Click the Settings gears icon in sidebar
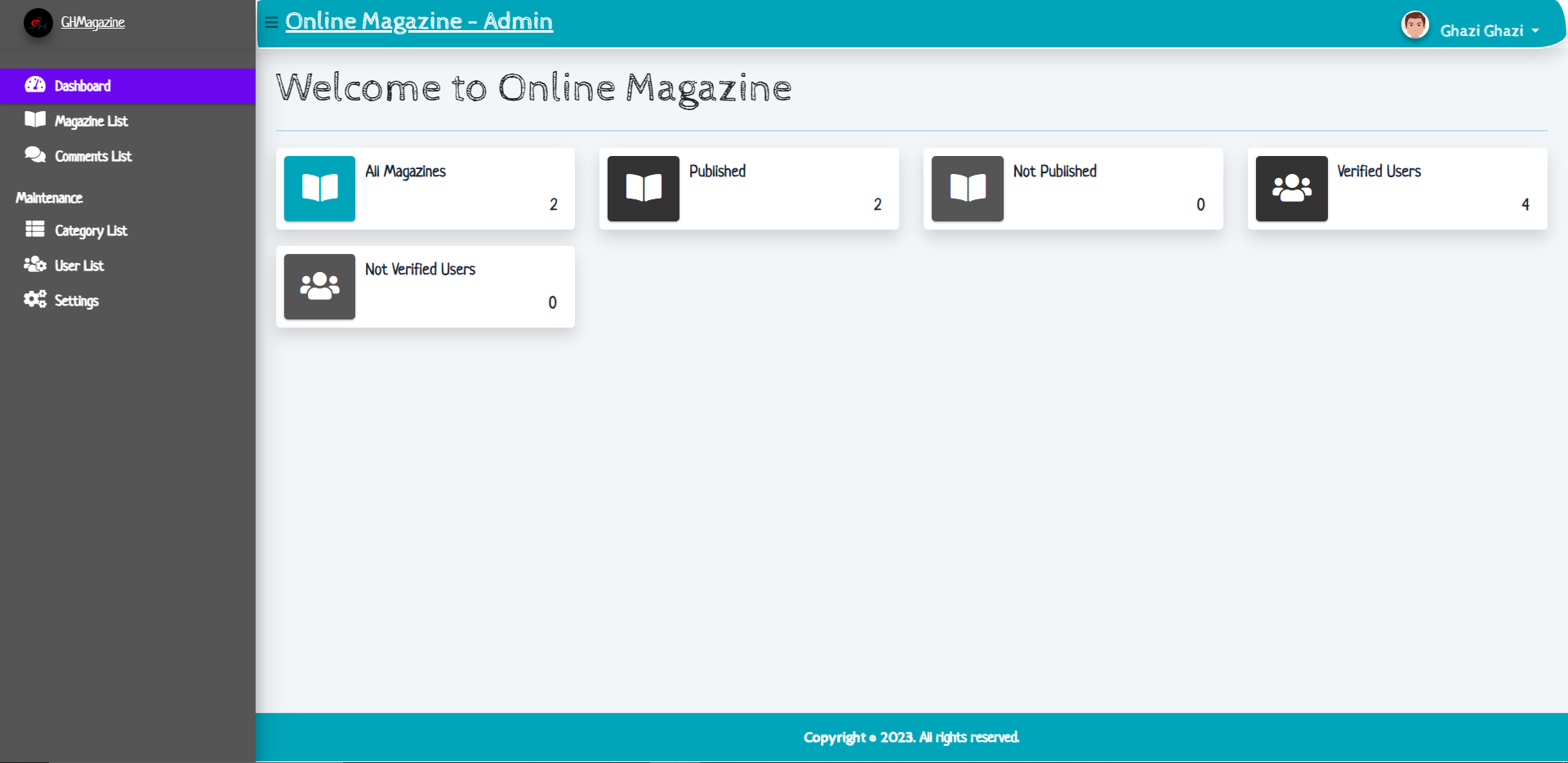Image resolution: width=1568 pixels, height=763 pixels. [x=35, y=300]
